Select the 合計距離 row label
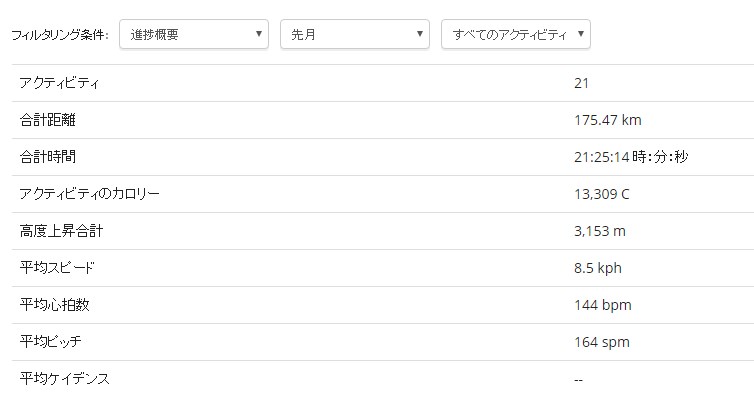754x416 pixels. pyautogui.click(x=48, y=120)
